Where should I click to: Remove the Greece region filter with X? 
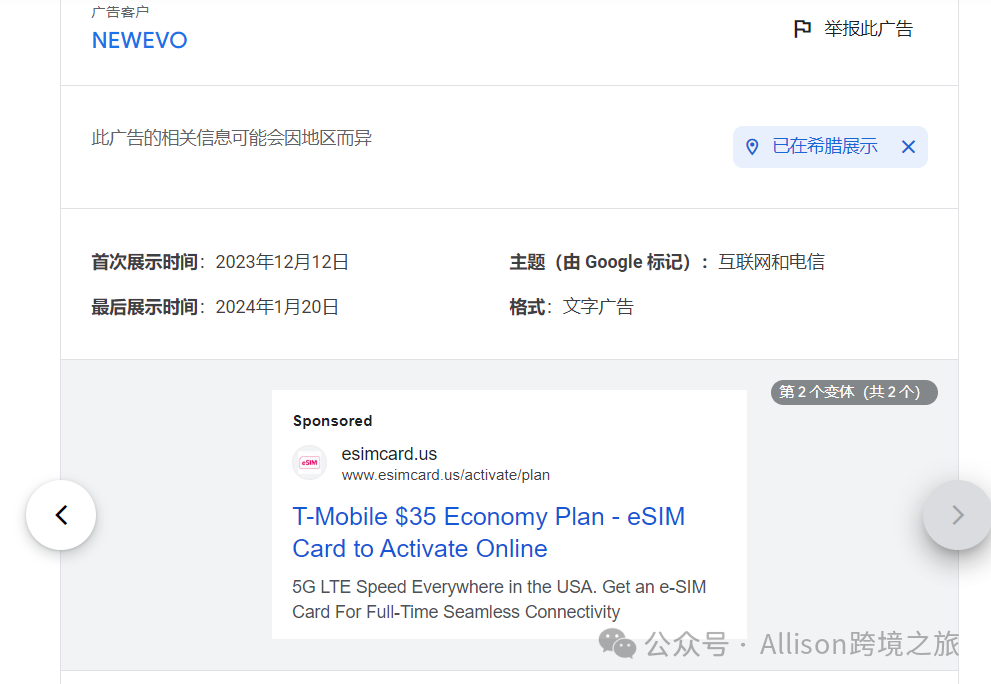pyautogui.click(x=908, y=147)
